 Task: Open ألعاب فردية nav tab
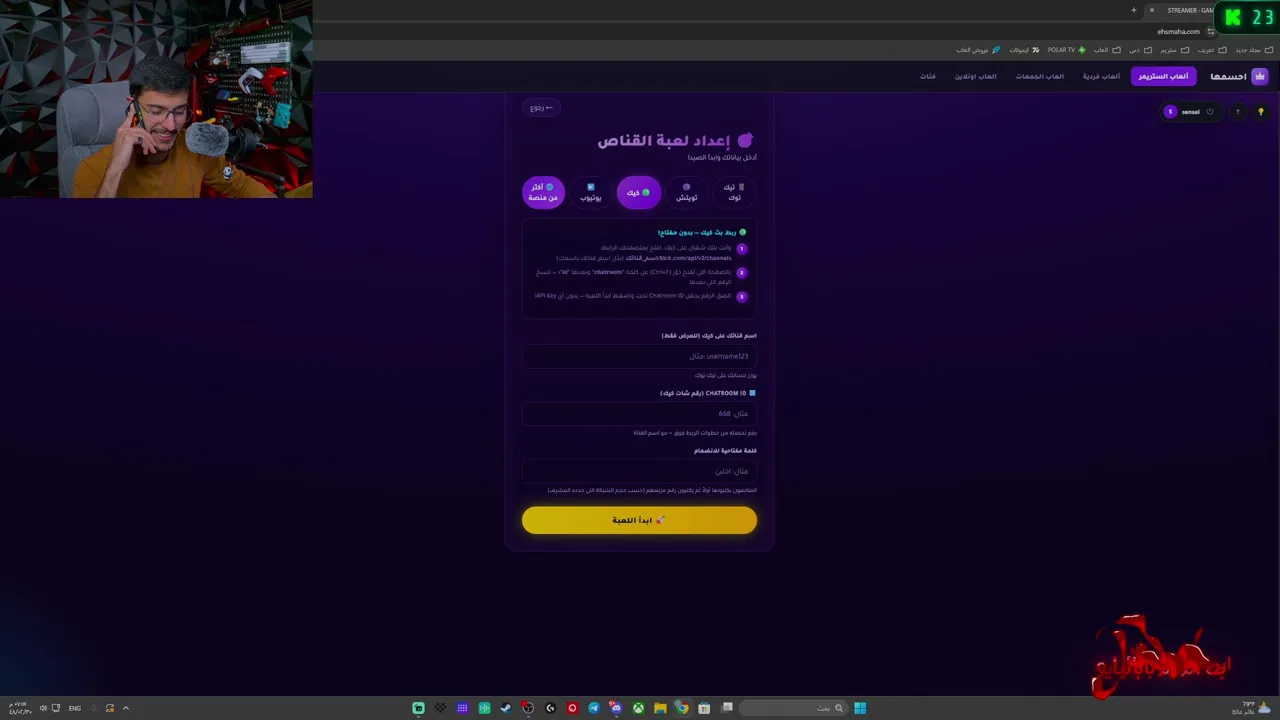1101,76
